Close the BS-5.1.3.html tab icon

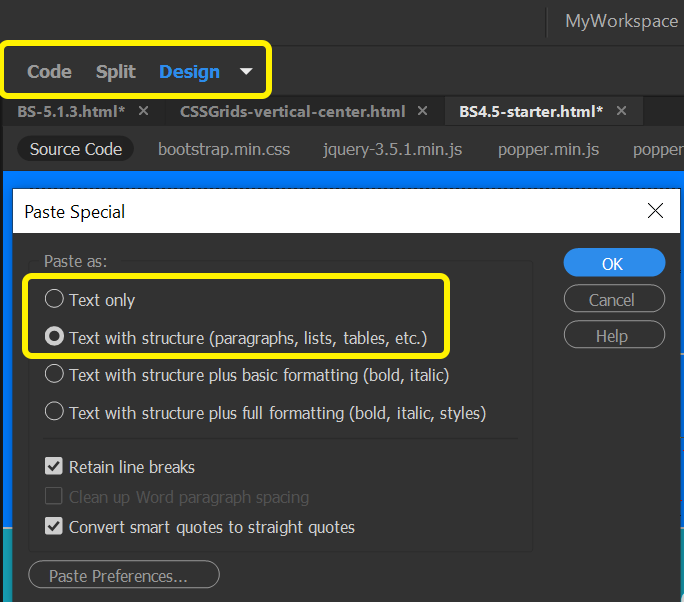tap(143, 111)
